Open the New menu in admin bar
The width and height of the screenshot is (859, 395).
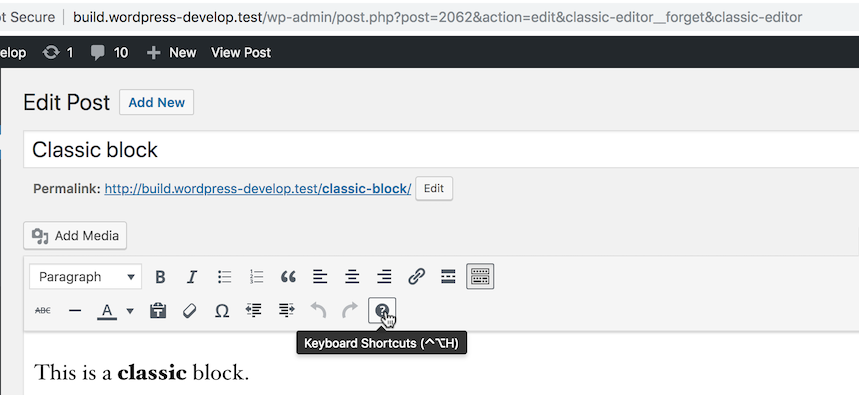171,53
